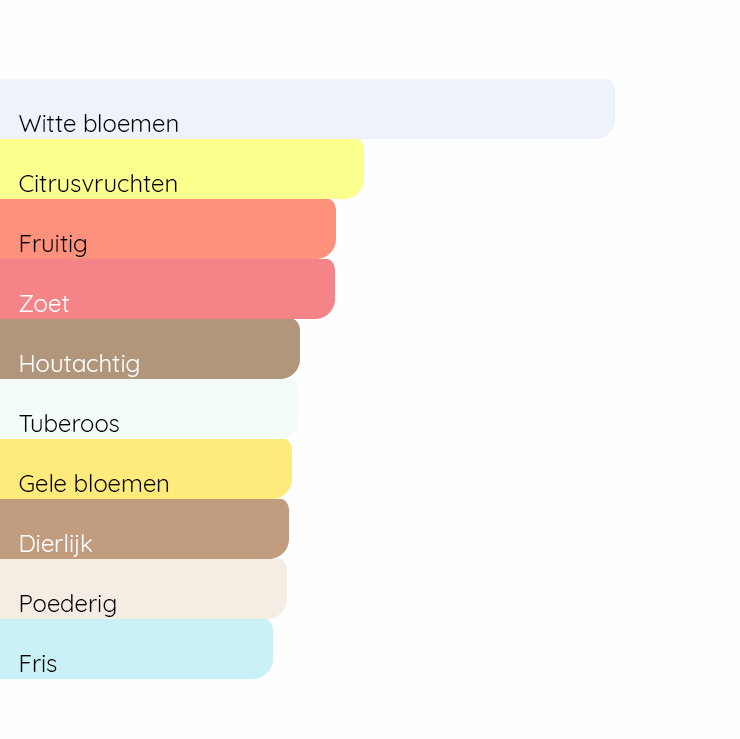The image size is (740, 739).
Task: Select the Citrusvruchten text label
Action: point(98,184)
